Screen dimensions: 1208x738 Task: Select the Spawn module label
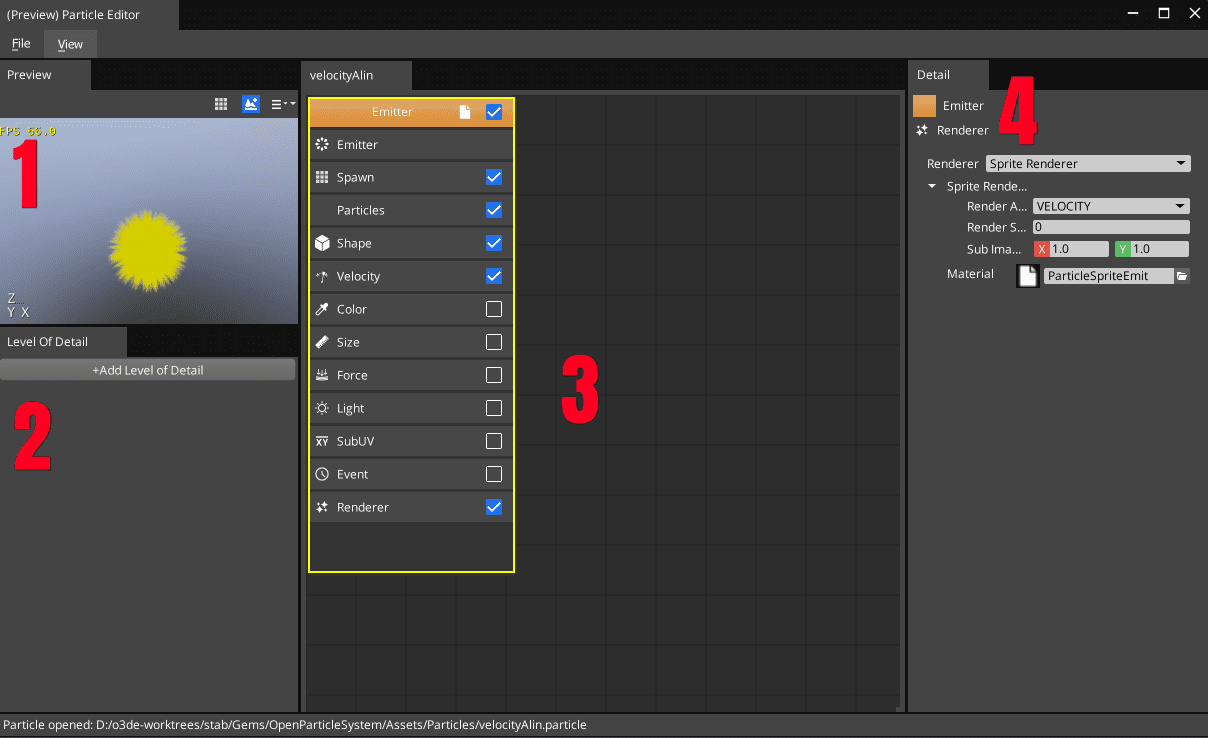click(355, 178)
